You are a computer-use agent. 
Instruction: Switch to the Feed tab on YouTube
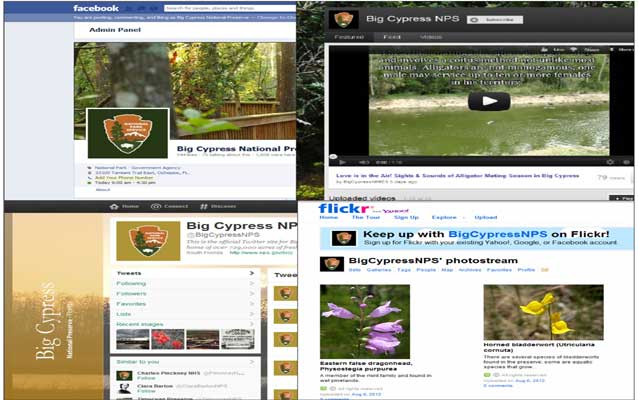(392, 37)
